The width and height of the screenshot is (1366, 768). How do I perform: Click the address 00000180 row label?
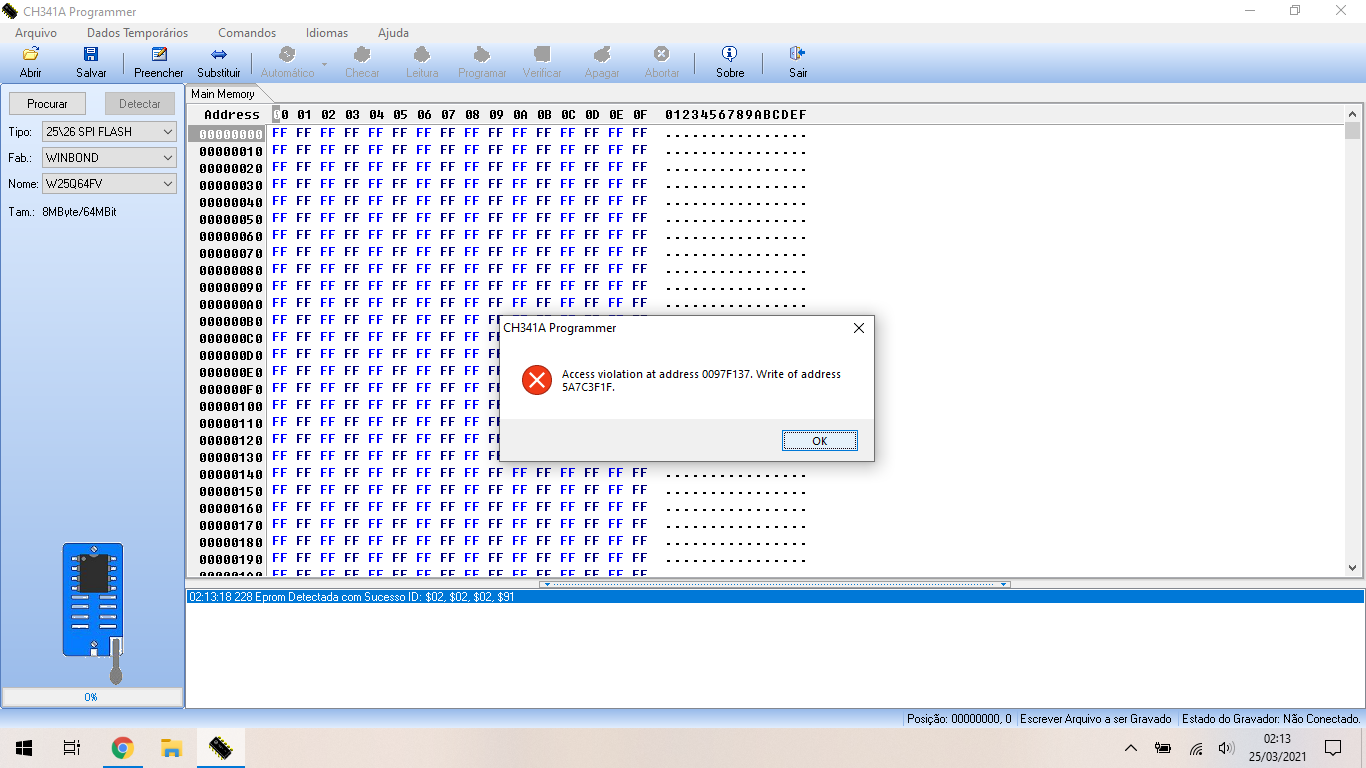coord(231,542)
